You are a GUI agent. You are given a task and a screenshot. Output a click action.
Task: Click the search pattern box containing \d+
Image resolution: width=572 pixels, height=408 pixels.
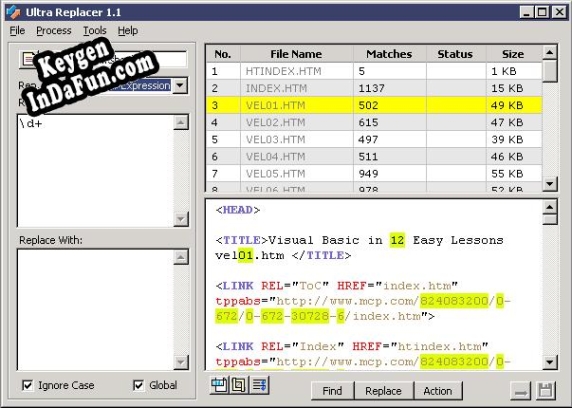[96, 170]
